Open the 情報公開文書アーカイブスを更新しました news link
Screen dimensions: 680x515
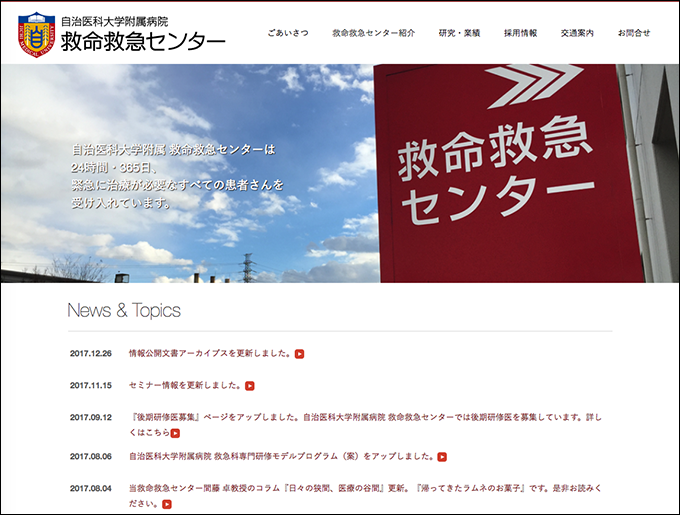point(210,353)
